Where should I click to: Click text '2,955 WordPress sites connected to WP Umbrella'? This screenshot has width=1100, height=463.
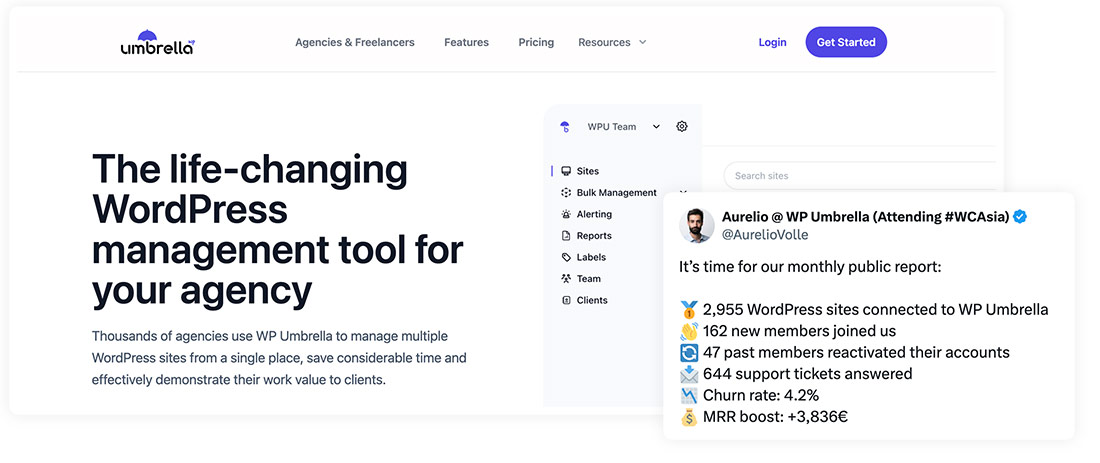coord(876,309)
